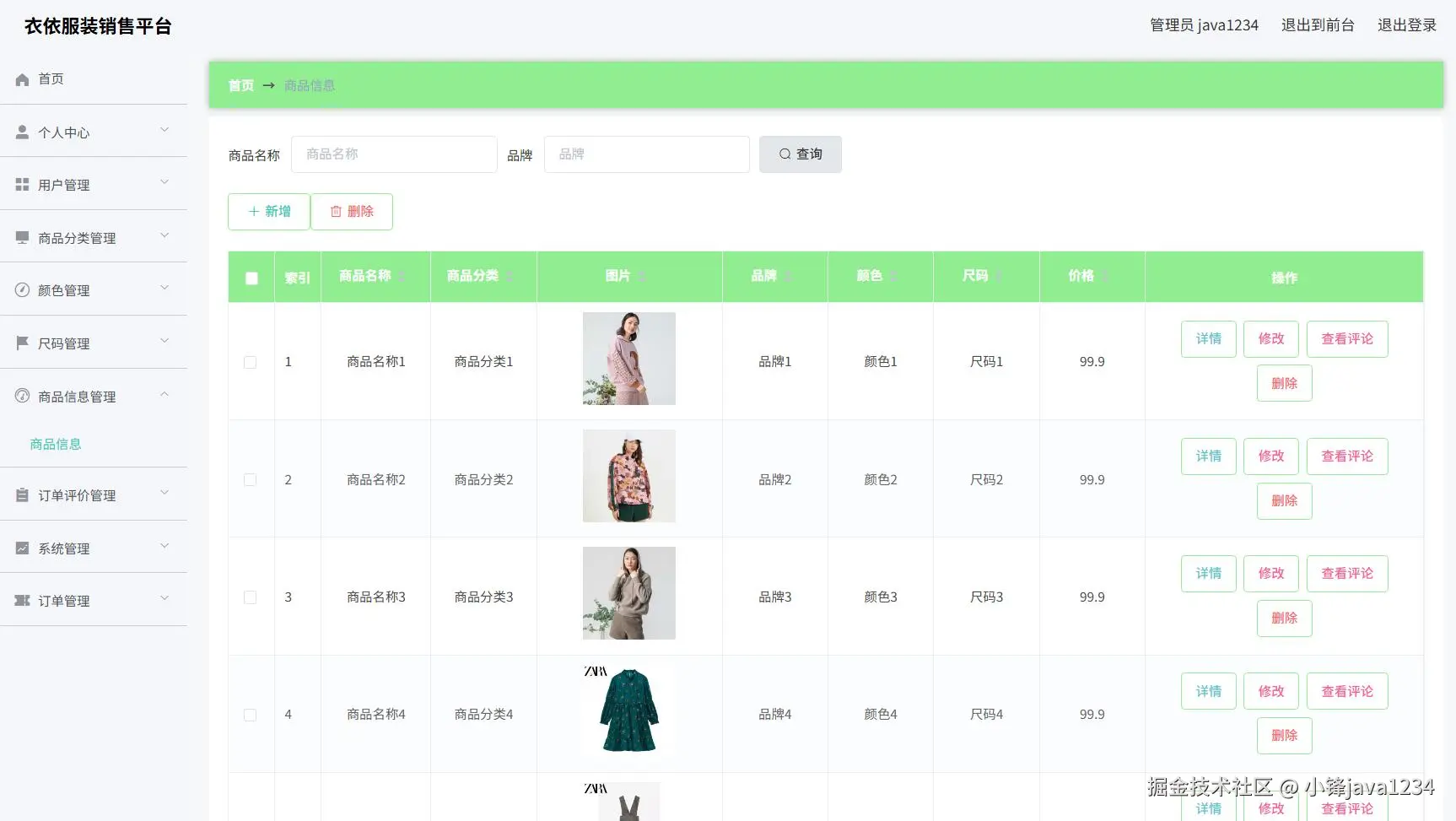This screenshot has height=821, width=1456.
Task: Click the ticket icon for 订单管理
Action: click(22, 601)
